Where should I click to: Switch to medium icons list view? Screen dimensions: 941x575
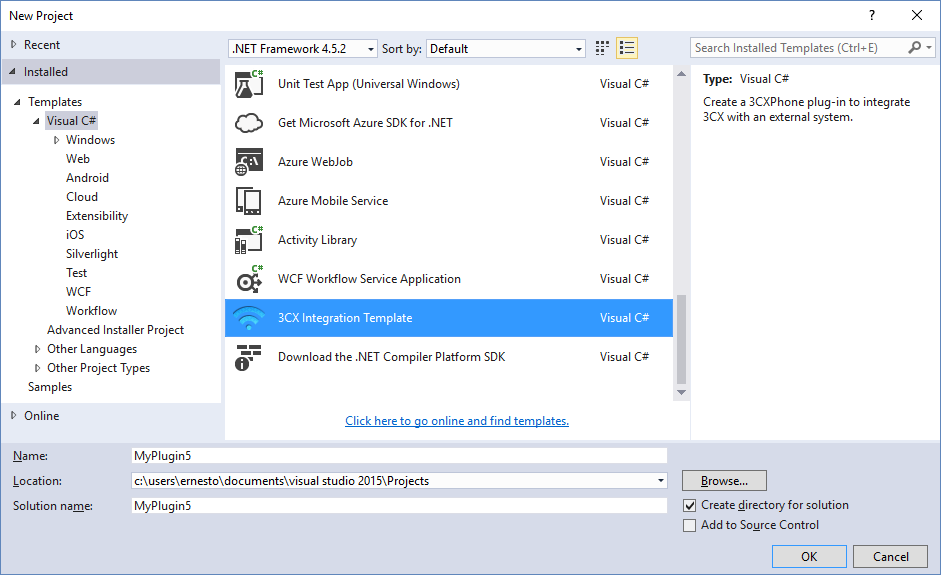(x=627, y=48)
